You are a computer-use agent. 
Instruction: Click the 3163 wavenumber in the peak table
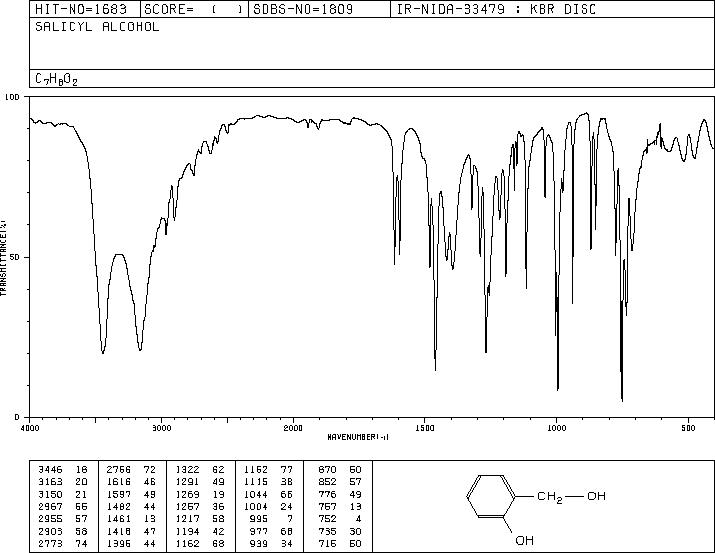[x=50, y=482]
